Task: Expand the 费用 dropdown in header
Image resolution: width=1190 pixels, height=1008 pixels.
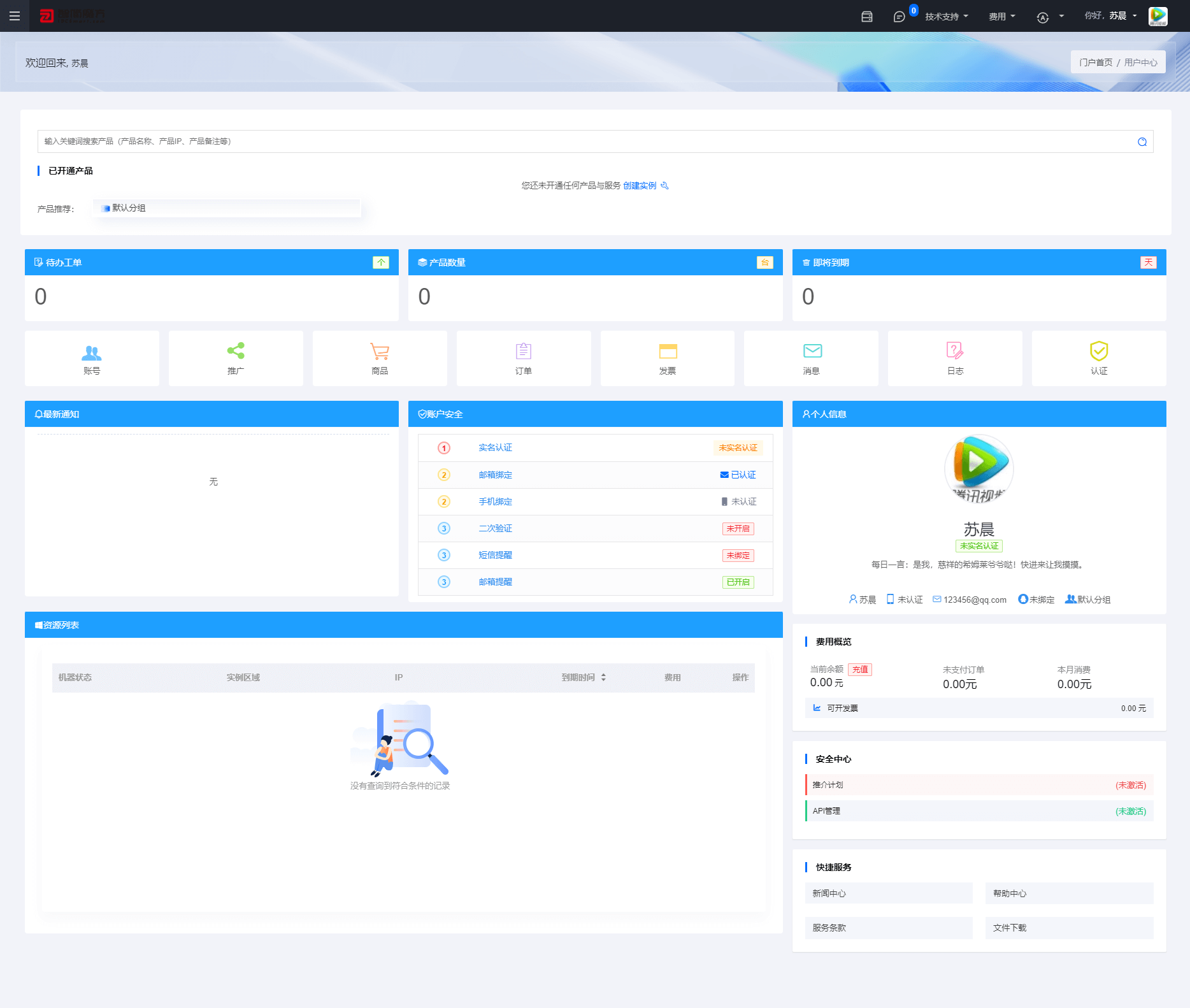Action: (1002, 17)
